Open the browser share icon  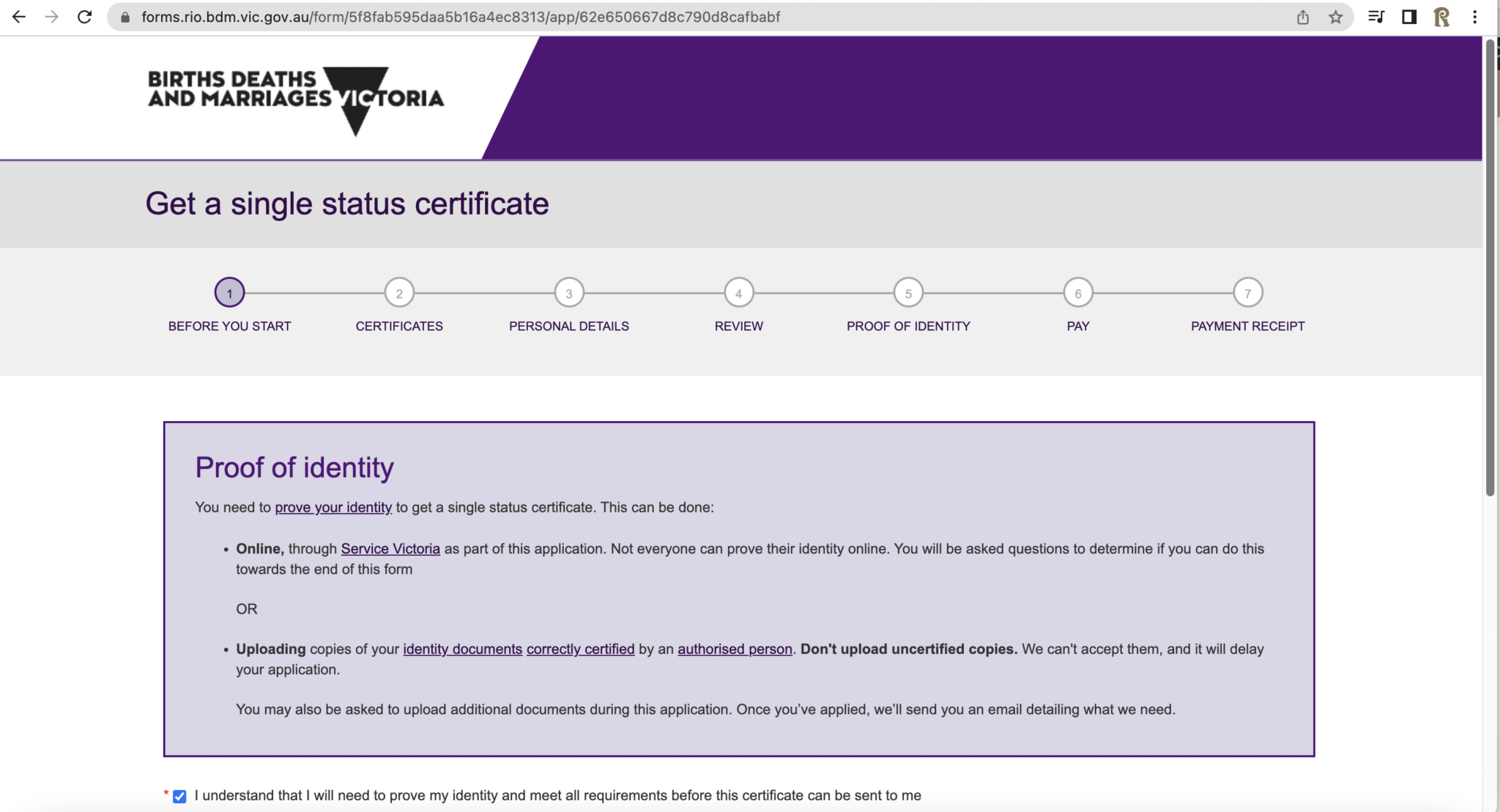click(x=1303, y=16)
